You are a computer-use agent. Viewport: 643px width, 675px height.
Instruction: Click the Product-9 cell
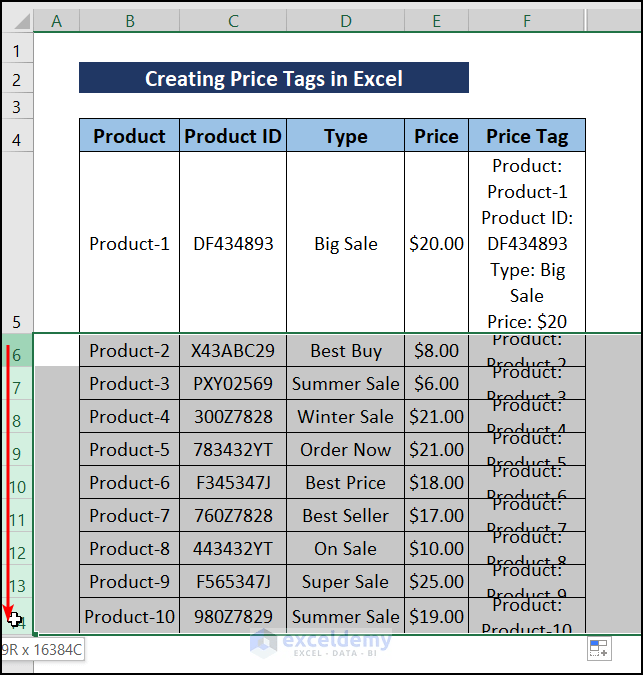(130, 581)
